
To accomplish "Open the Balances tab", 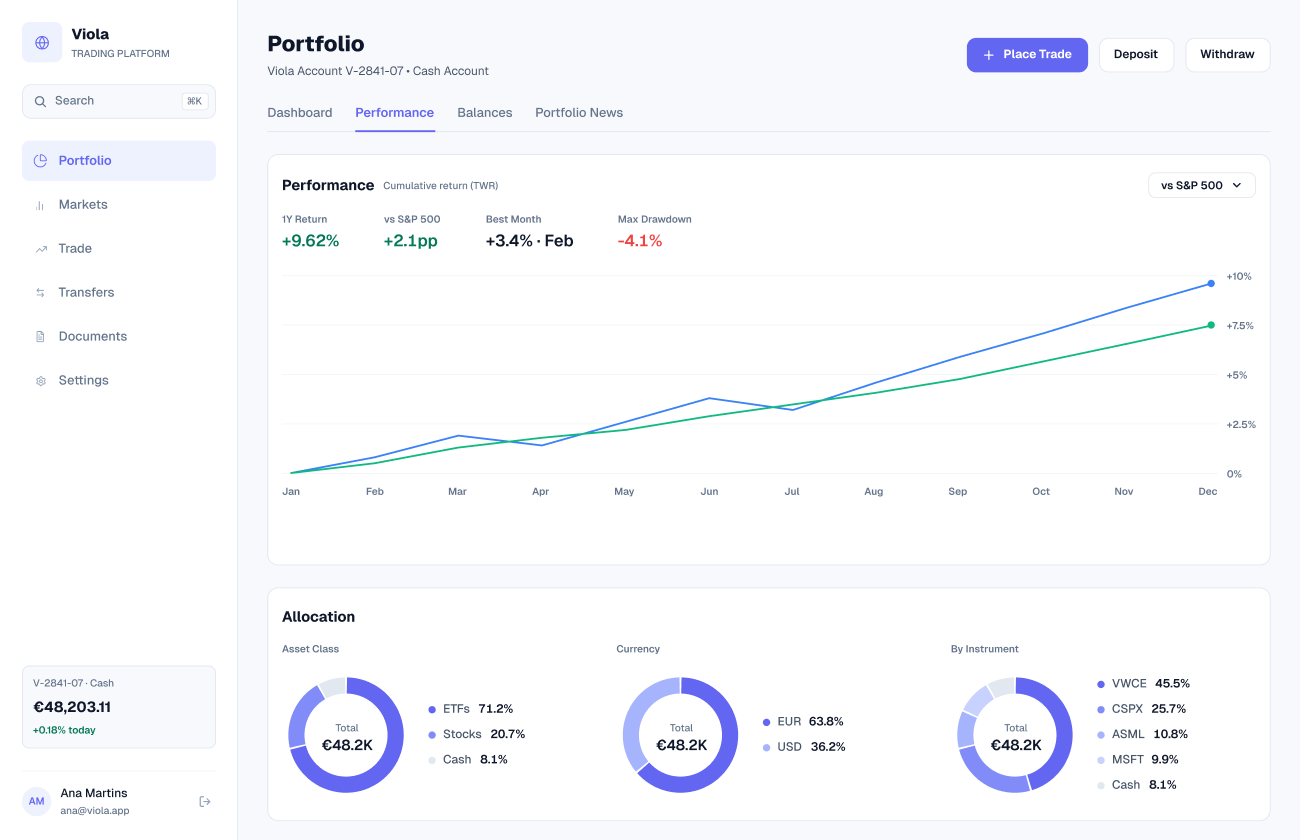I will tap(485, 112).
